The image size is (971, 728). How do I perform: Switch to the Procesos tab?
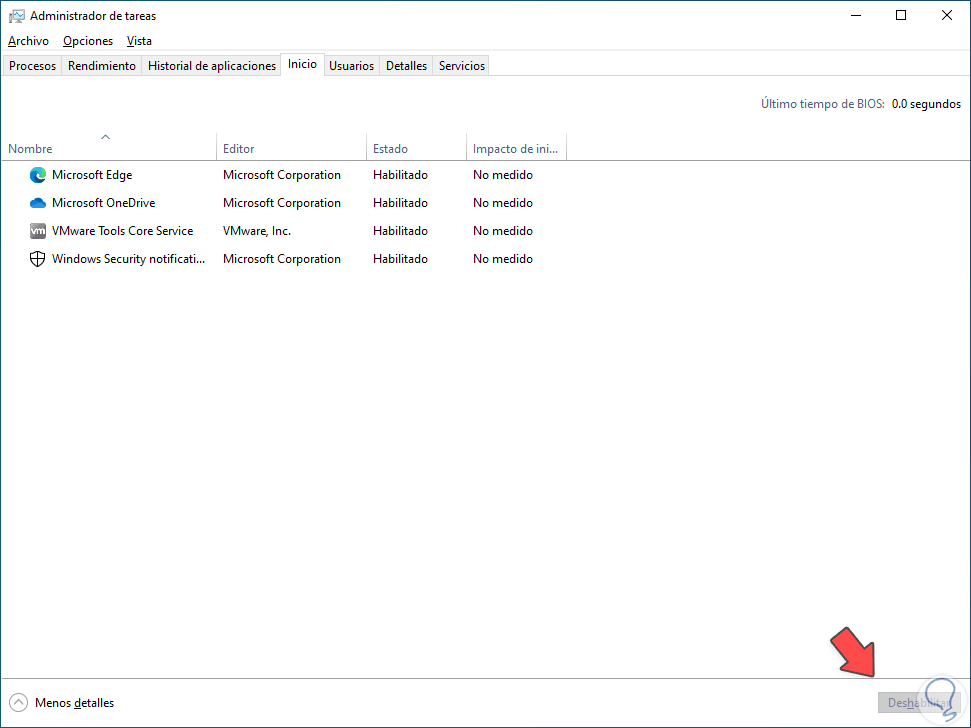click(x=32, y=66)
